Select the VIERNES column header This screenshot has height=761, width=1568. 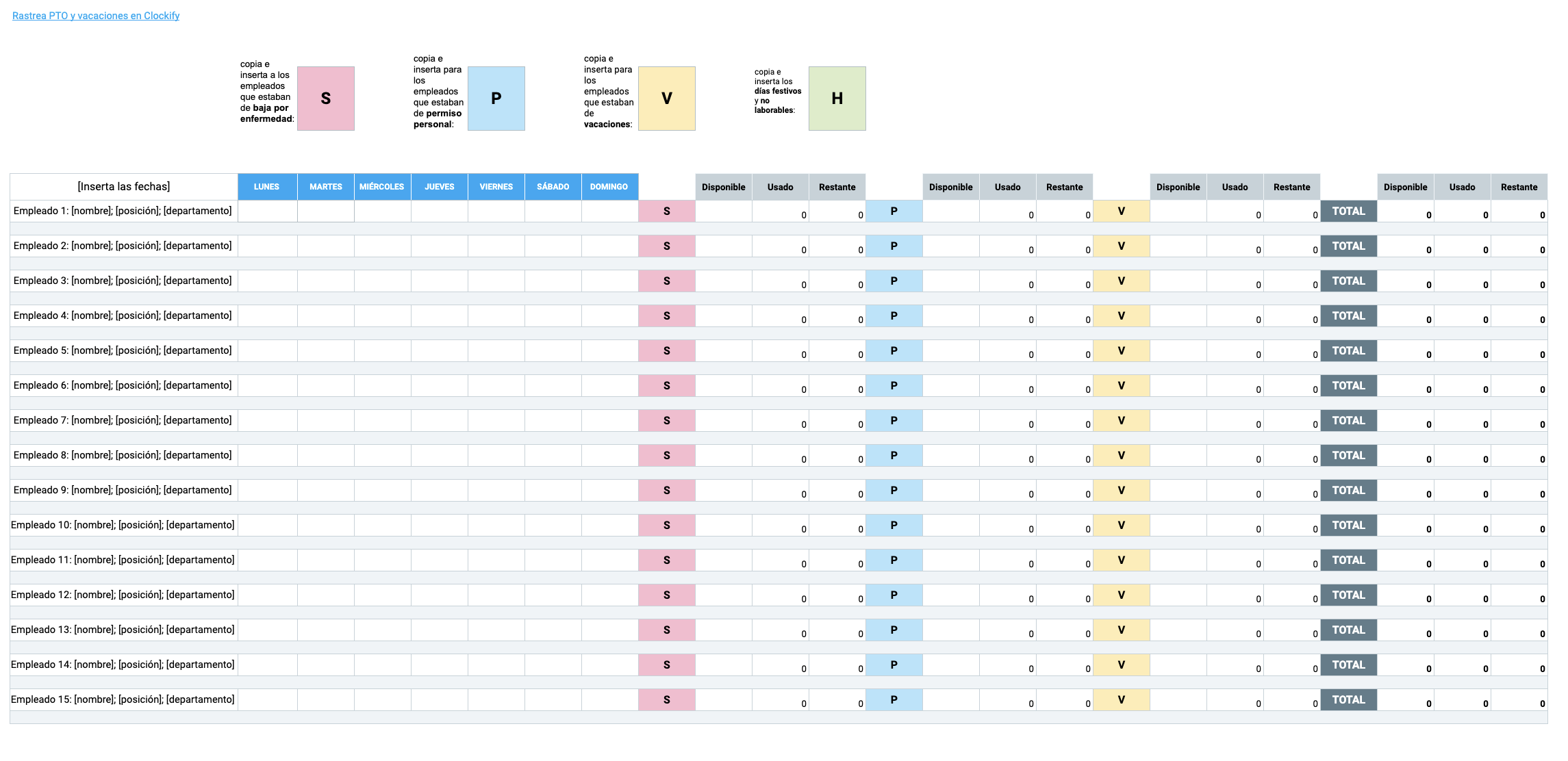pyautogui.click(x=496, y=187)
